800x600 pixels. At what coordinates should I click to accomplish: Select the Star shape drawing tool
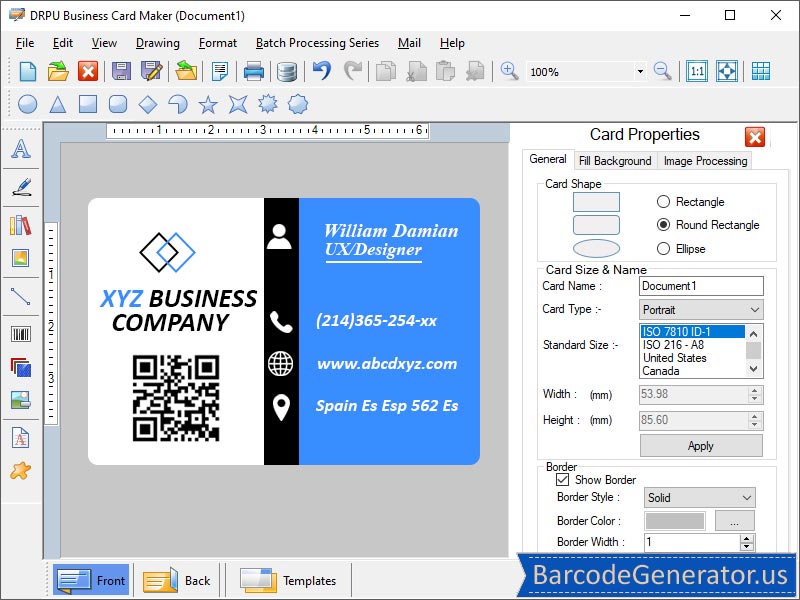click(208, 103)
